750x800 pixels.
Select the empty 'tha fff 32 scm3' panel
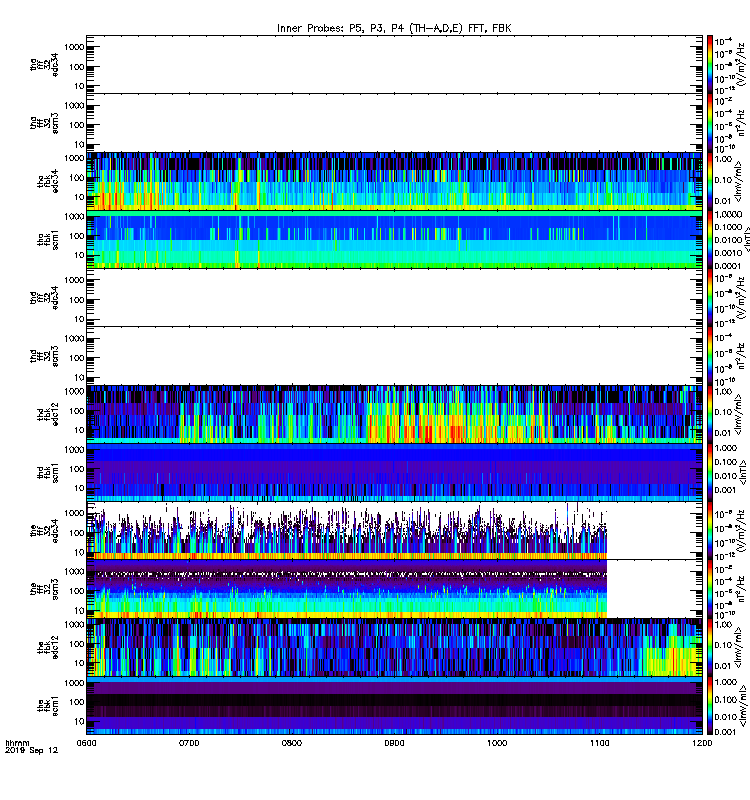pyautogui.click(x=394, y=122)
